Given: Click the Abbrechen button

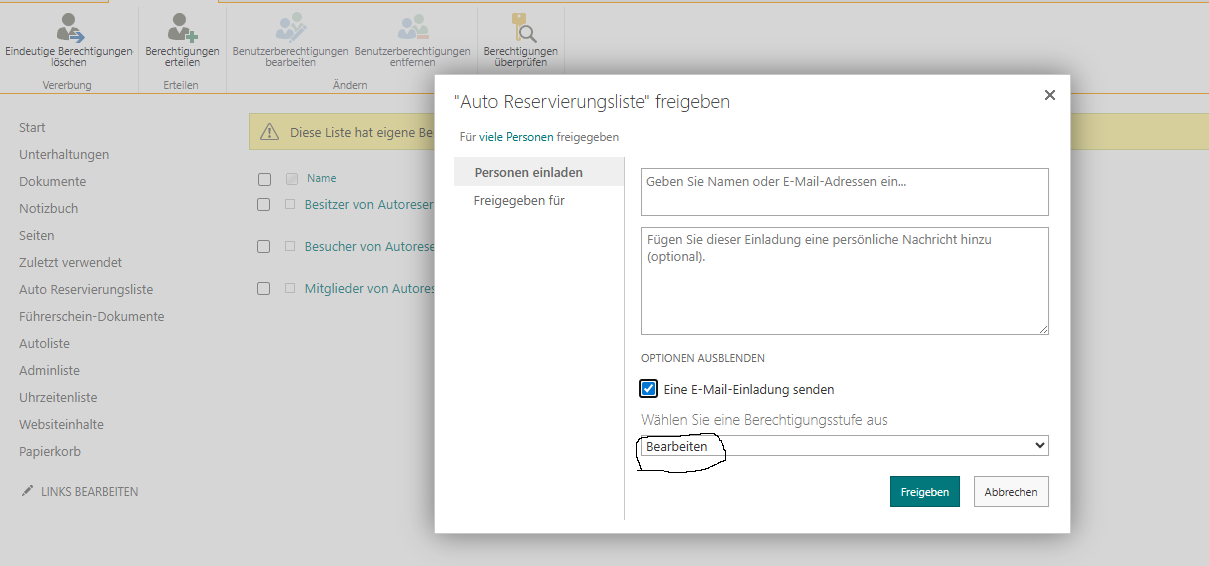Looking at the screenshot, I should click(x=1011, y=492).
